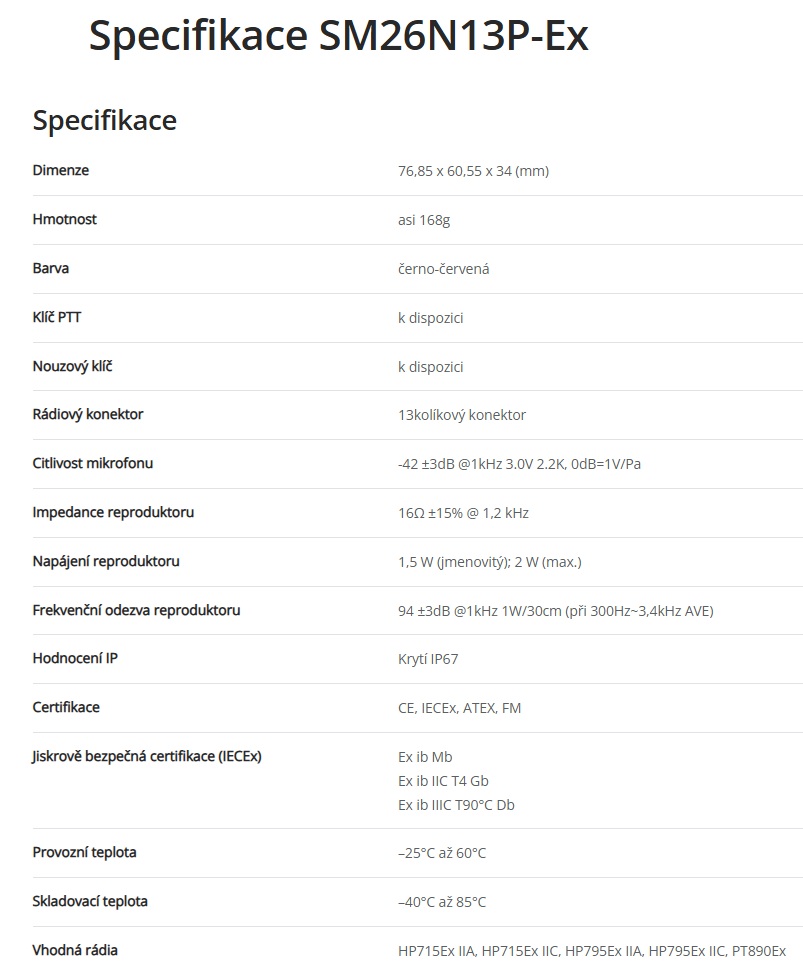This screenshot has height=965, width=803.
Task: Click the "13kolíkový konektor" value
Action: (461, 415)
